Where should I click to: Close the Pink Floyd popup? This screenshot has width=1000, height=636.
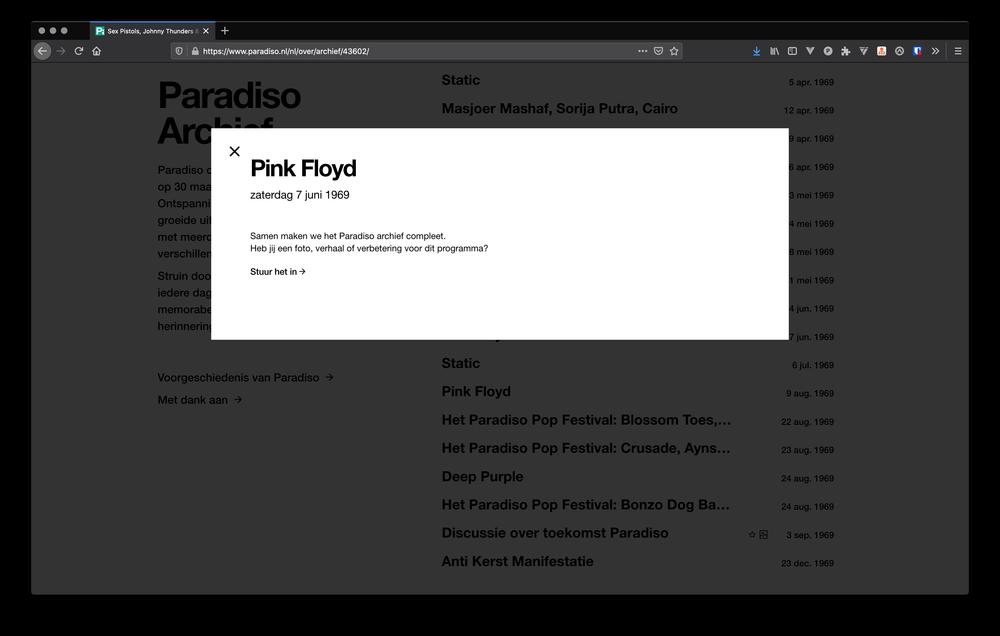tap(235, 152)
